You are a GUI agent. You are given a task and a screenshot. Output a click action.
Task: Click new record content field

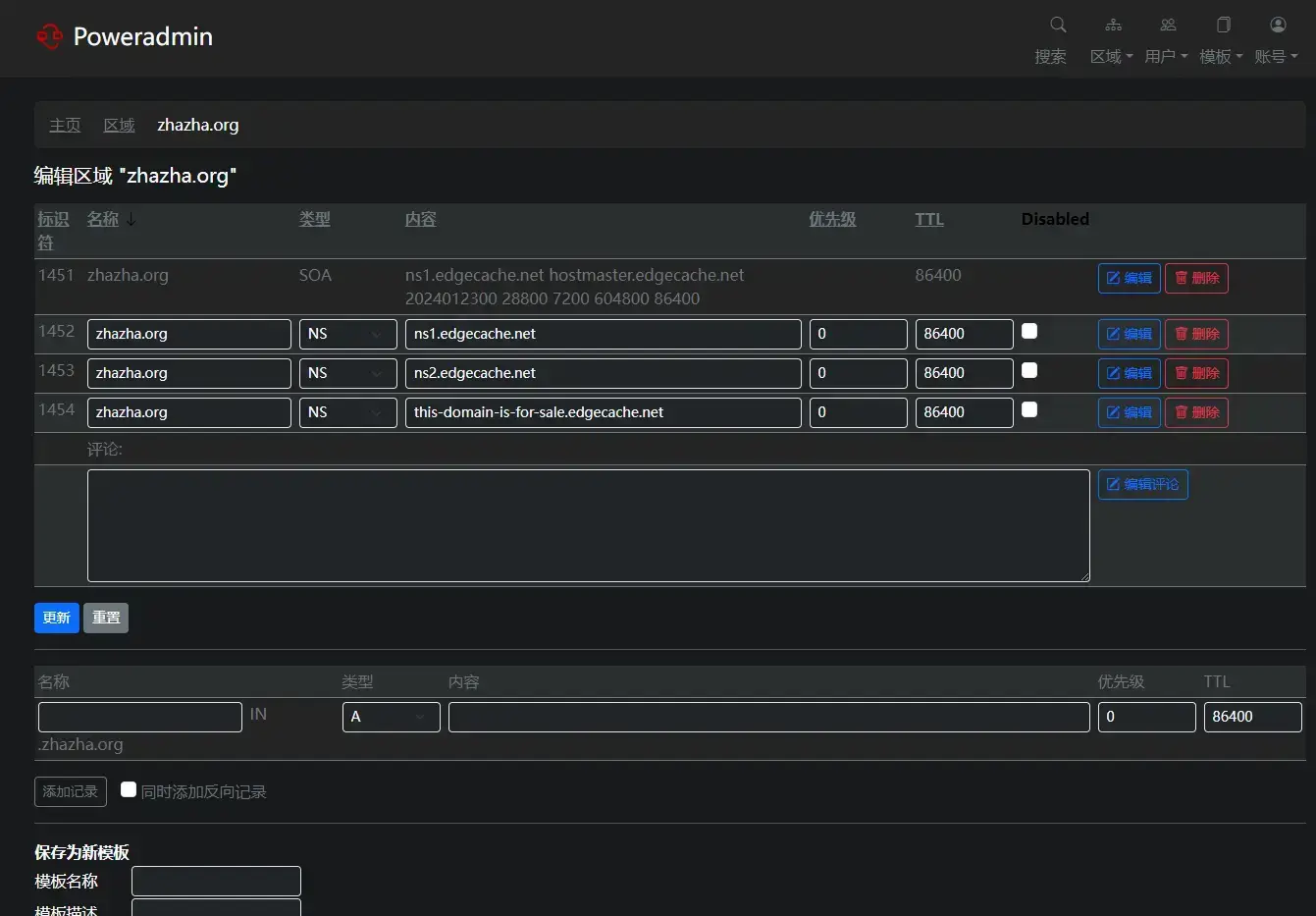(769, 717)
